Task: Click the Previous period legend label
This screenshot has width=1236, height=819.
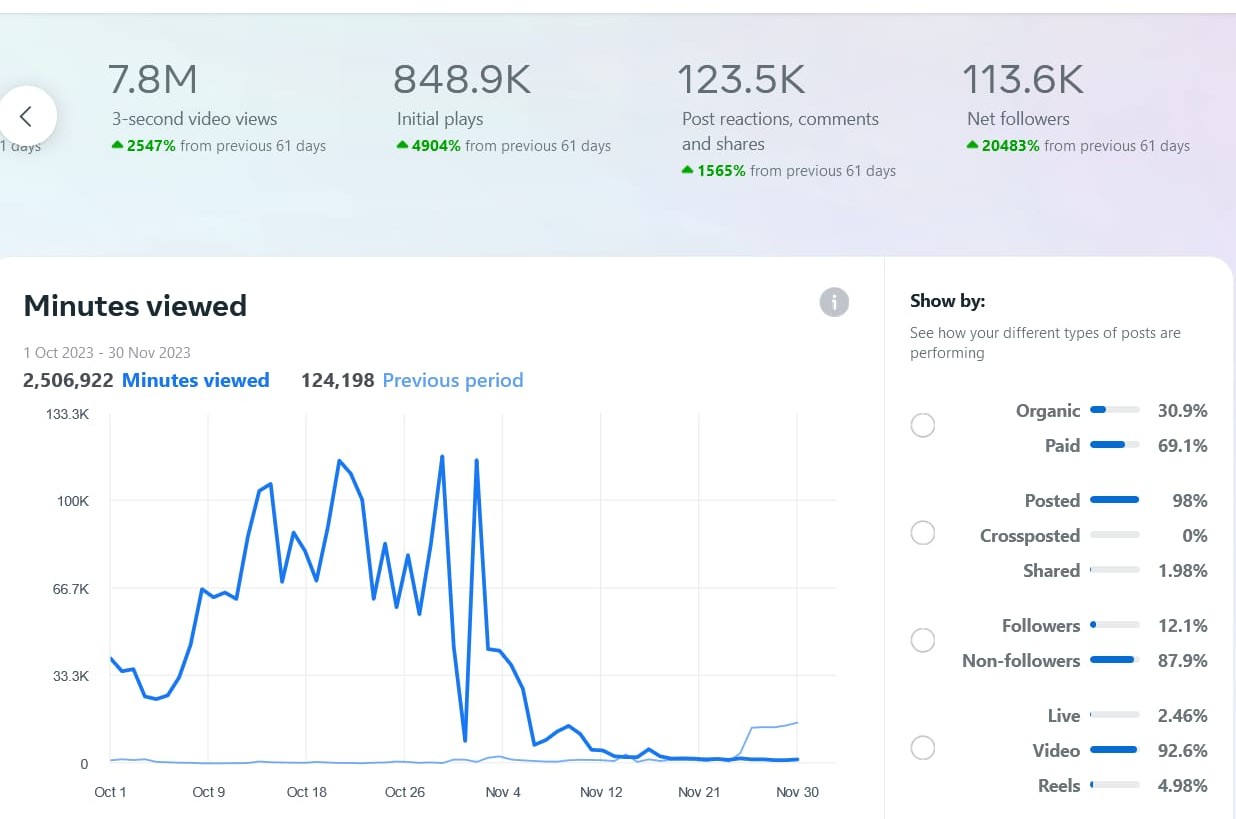Action: (452, 380)
